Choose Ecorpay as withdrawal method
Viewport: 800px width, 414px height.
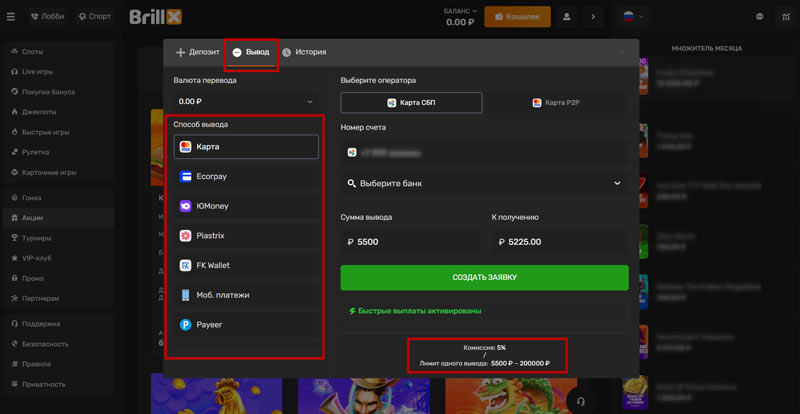pyautogui.click(x=247, y=177)
